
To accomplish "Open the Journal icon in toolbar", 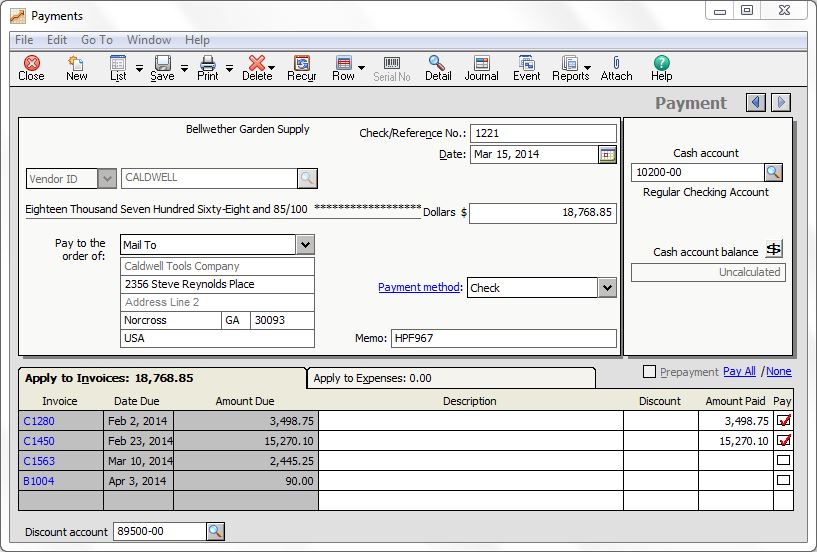I will 481,68.
